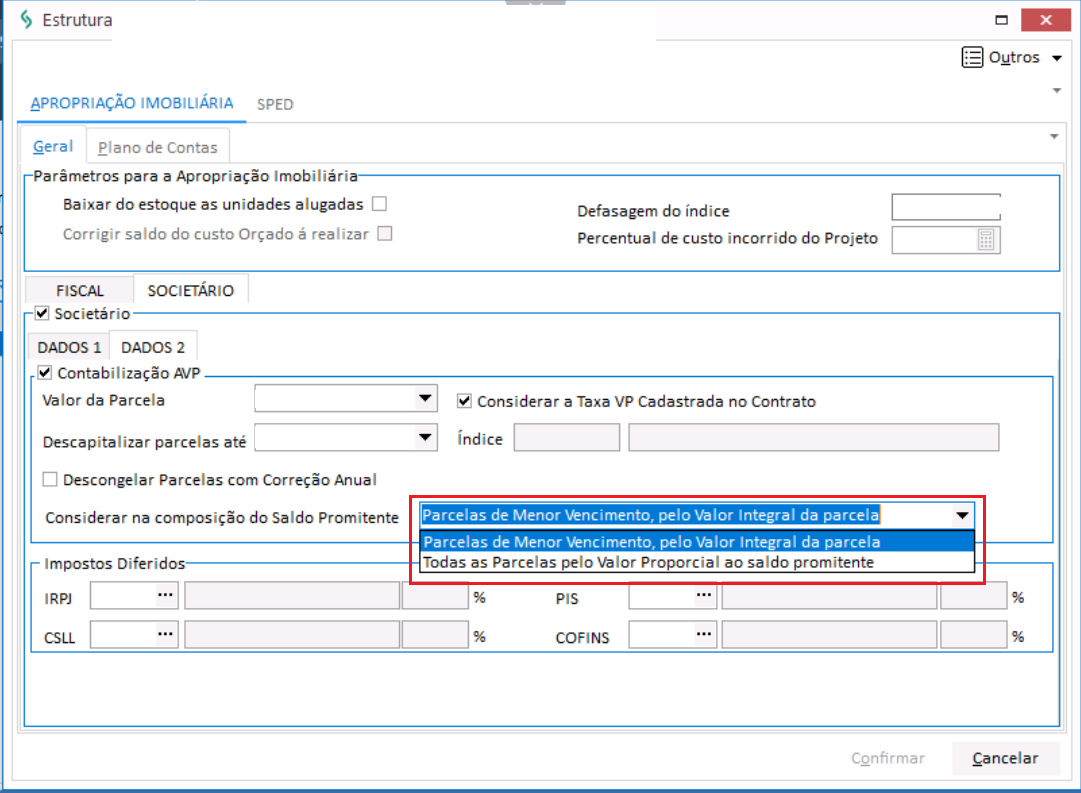Enable Baixar do estoque as unidades alugadas
The width and height of the screenshot is (1081, 793).
coord(379,205)
